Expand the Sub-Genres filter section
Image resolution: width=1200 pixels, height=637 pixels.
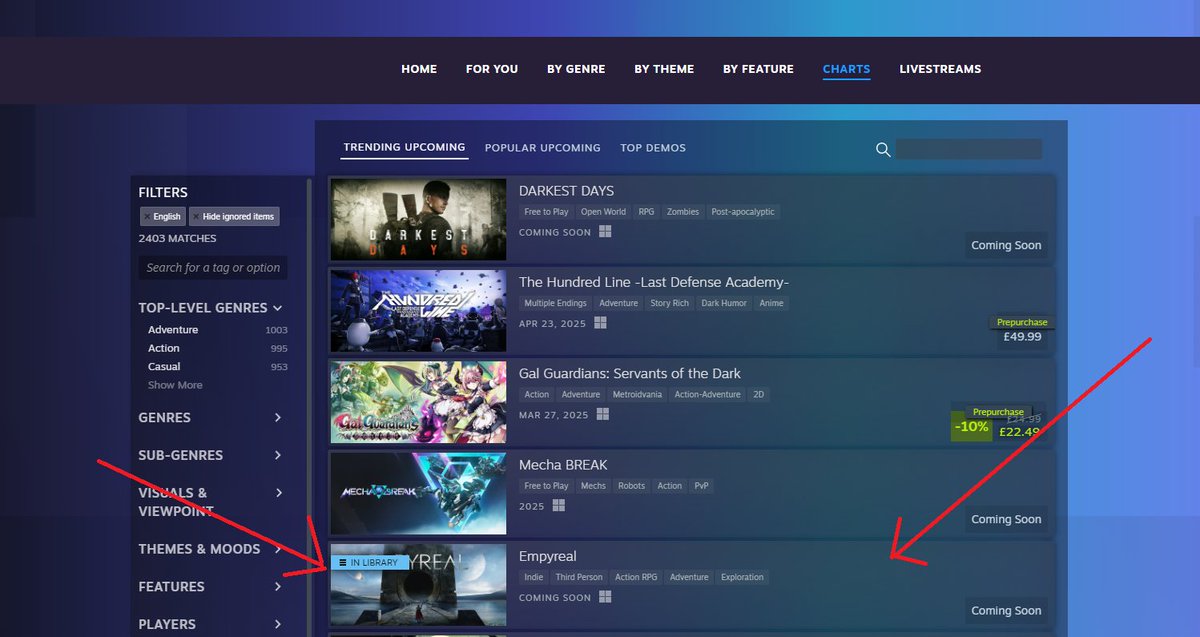click(278, 455)
